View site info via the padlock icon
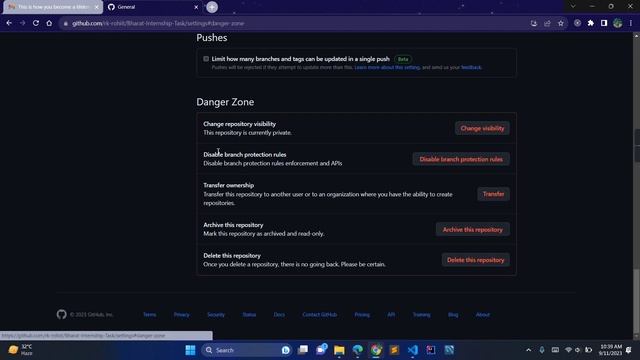The image size is (640, 360). pyautogui.click(x=65, y=24)
